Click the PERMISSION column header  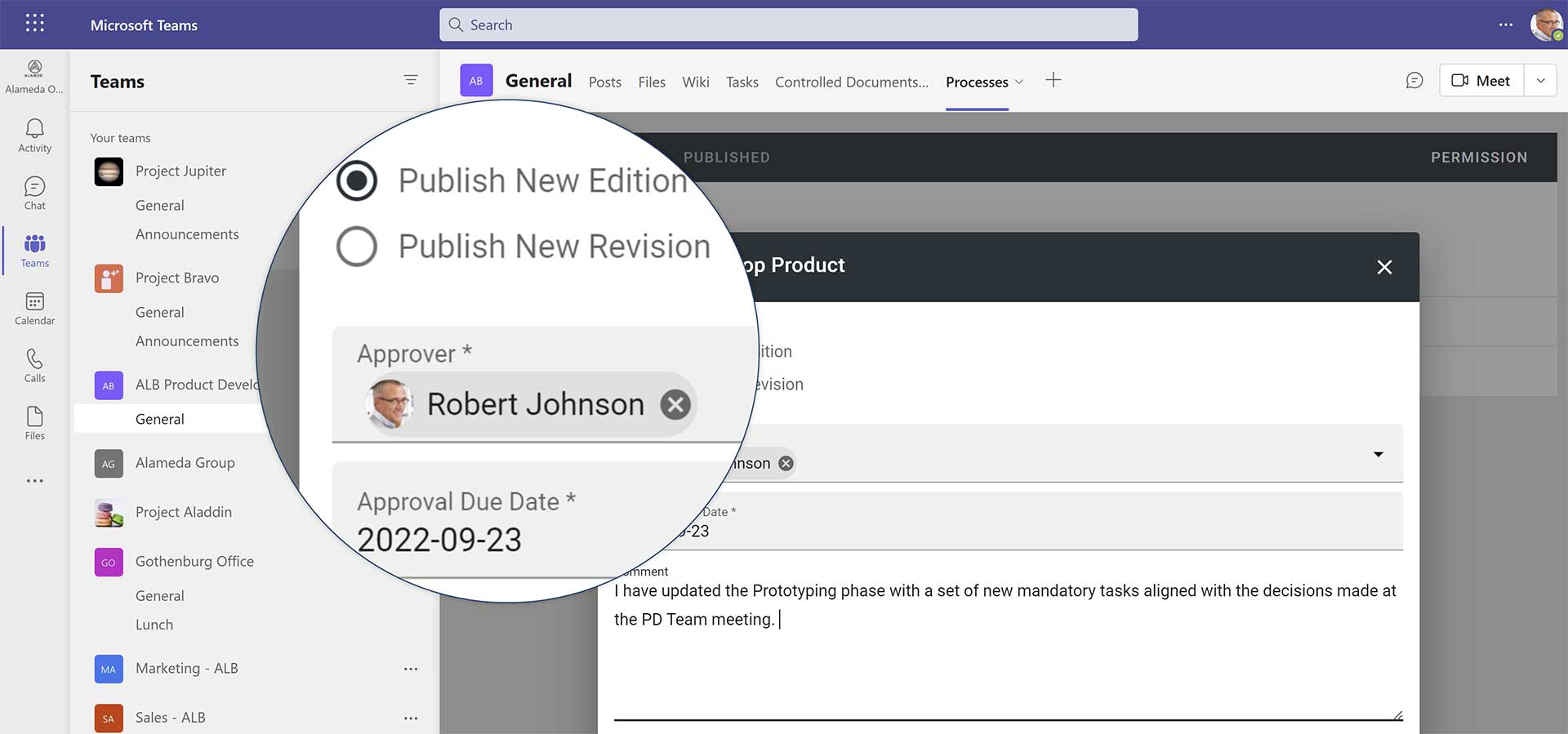coord(1479,158)
